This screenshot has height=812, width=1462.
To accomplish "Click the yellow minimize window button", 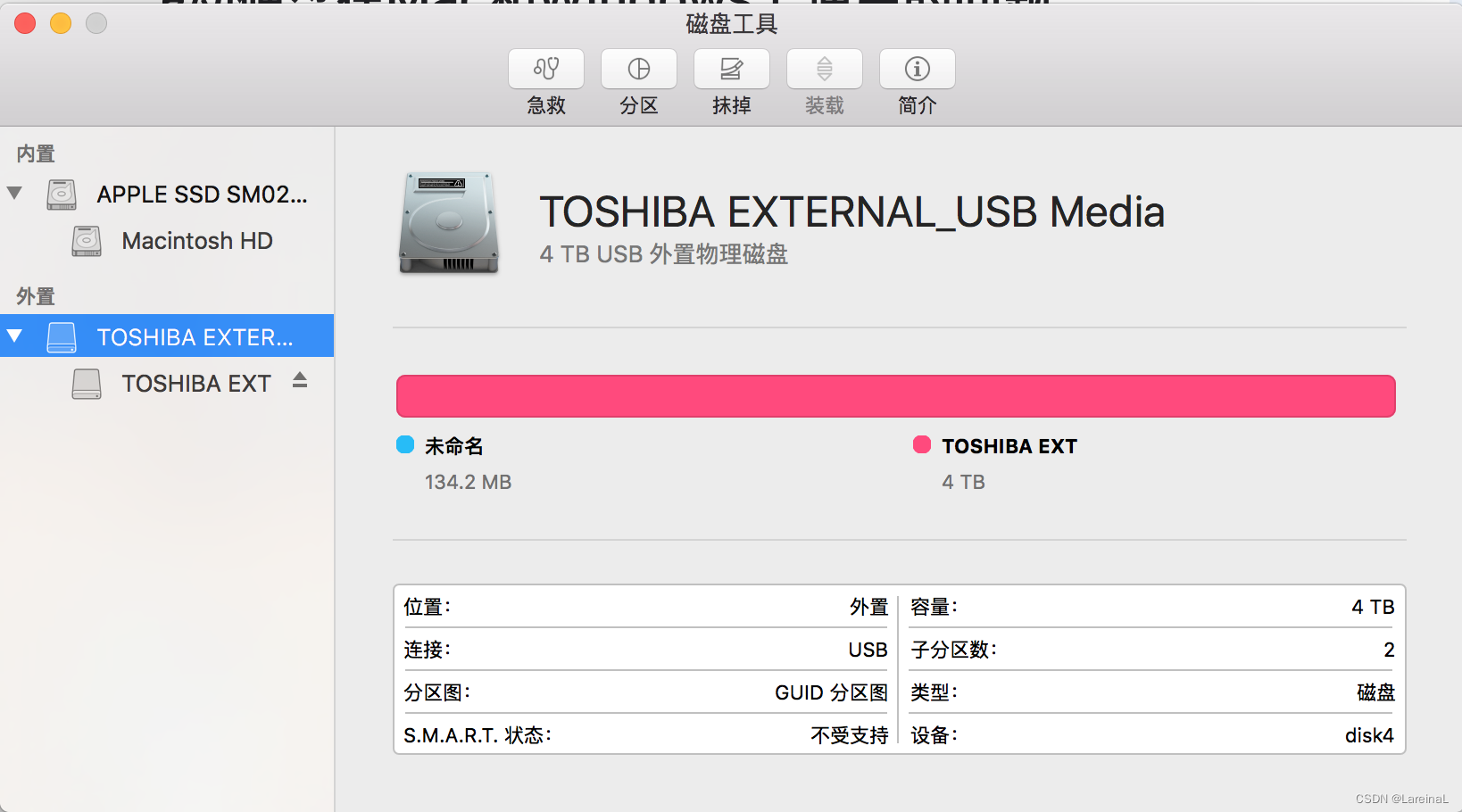I will [61, 23].
